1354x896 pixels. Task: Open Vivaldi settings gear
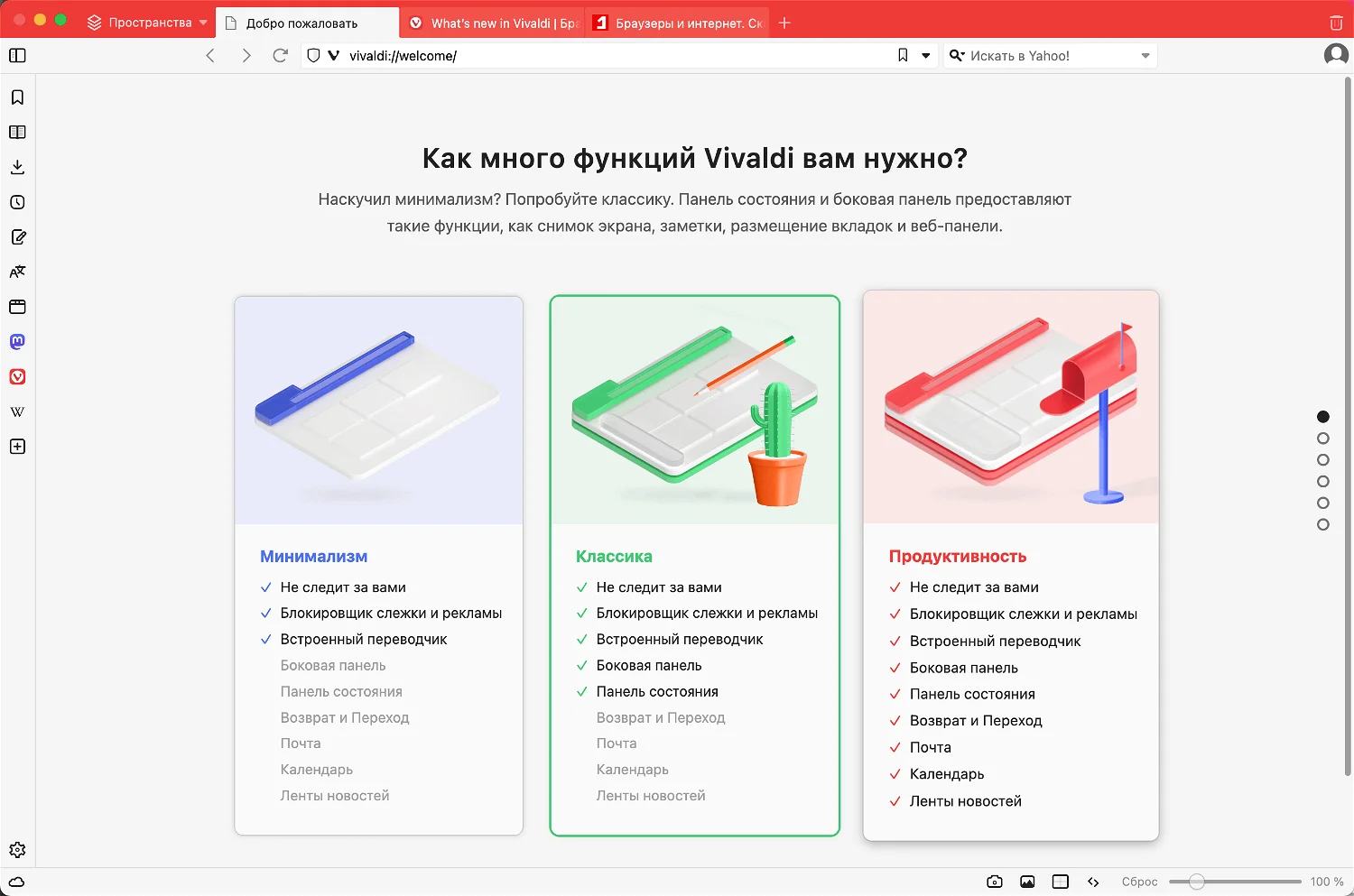pyautogui.click(x=17, y=850)
